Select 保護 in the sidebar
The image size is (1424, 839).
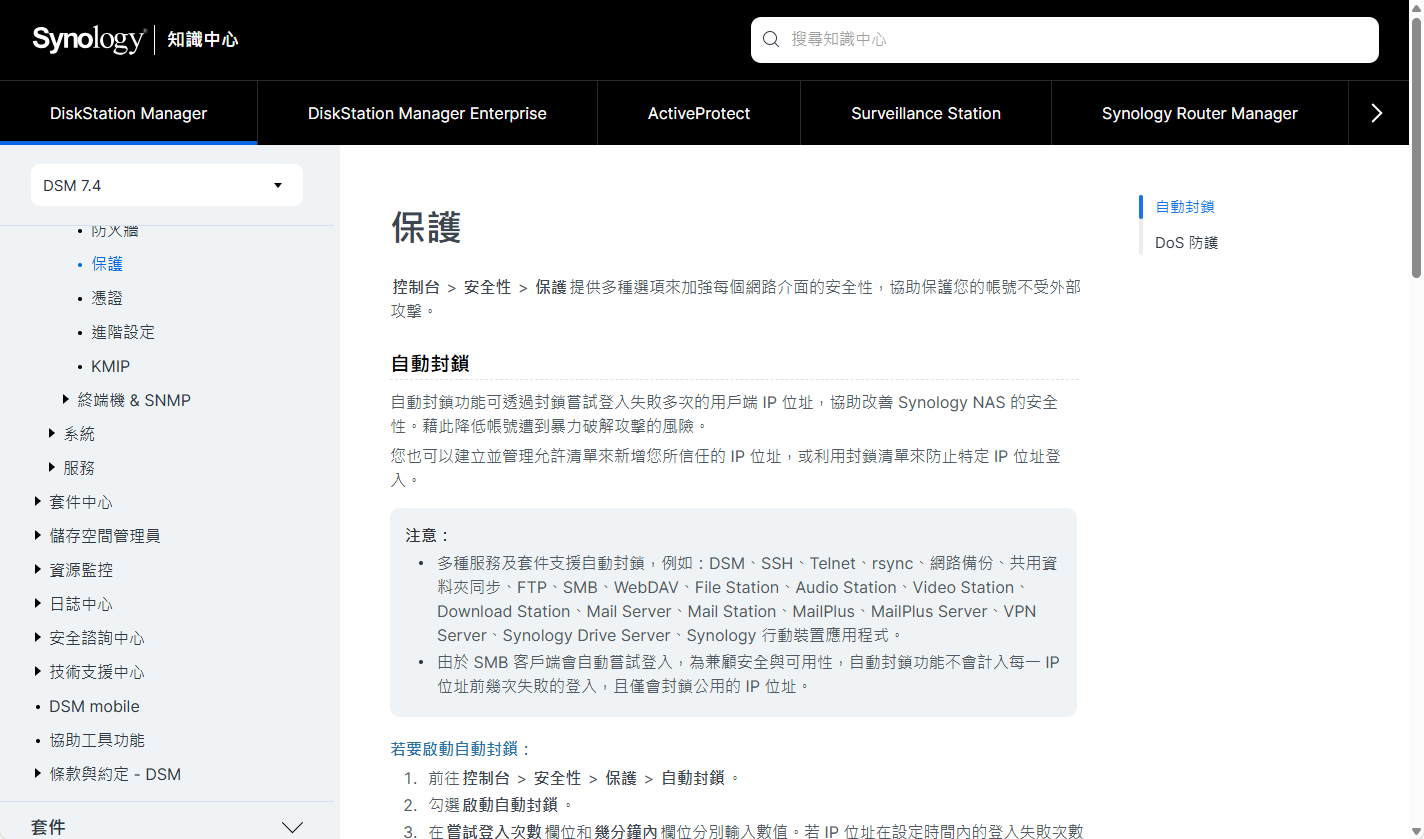point(107,264)
